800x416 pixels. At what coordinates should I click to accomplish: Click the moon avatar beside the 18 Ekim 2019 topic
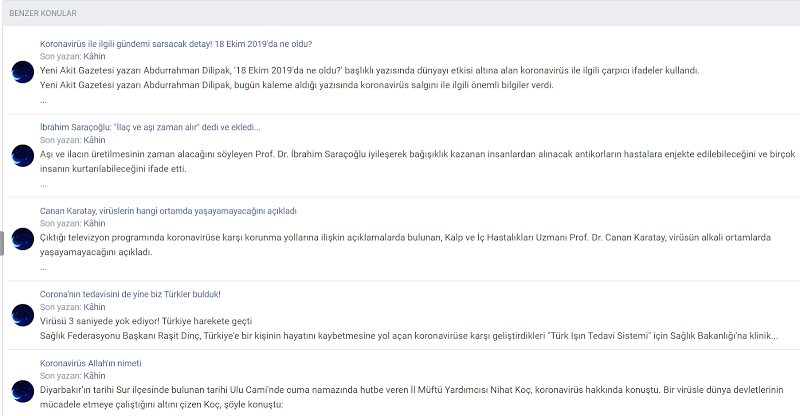[22, 72]
